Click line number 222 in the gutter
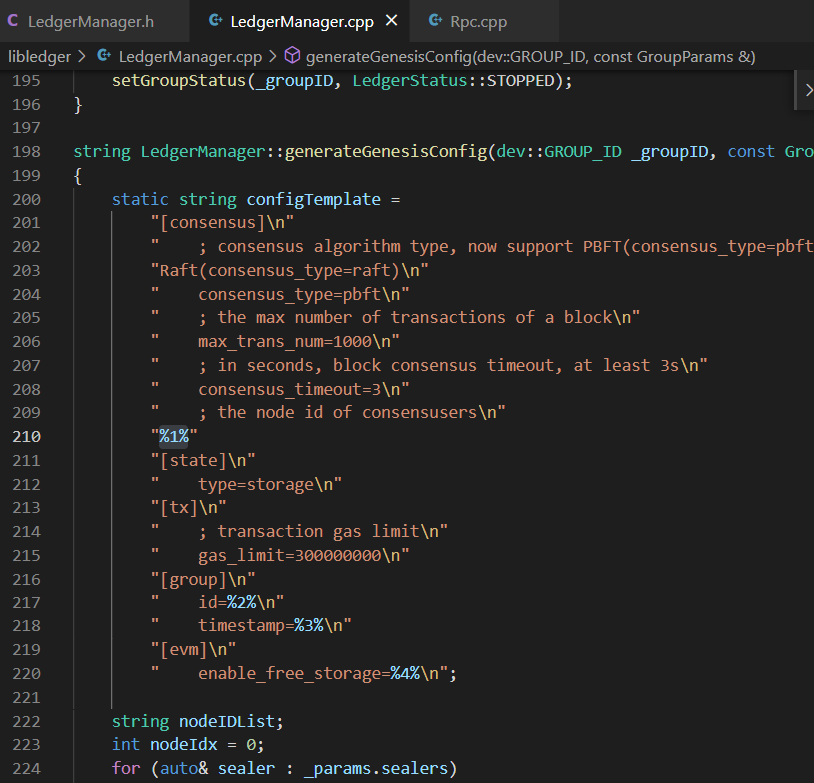 pyautogui.click(x=26, y=721)
